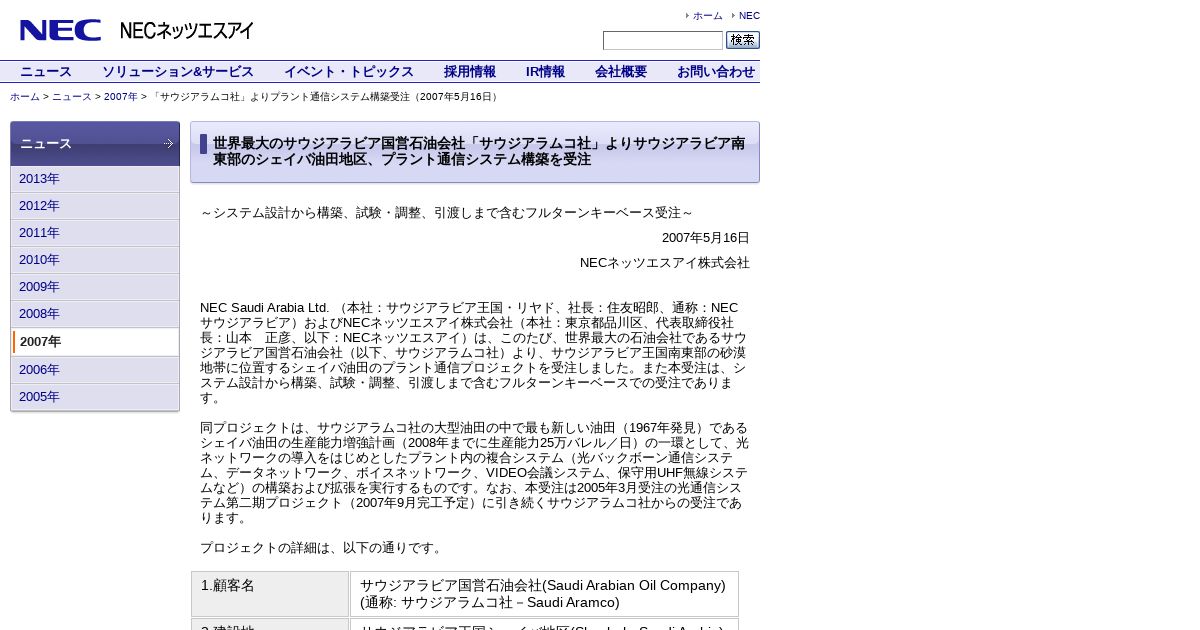Select the highlighted 2007年 sidebar item
This screenshot has width=1200, height=630.
point(95,342)
